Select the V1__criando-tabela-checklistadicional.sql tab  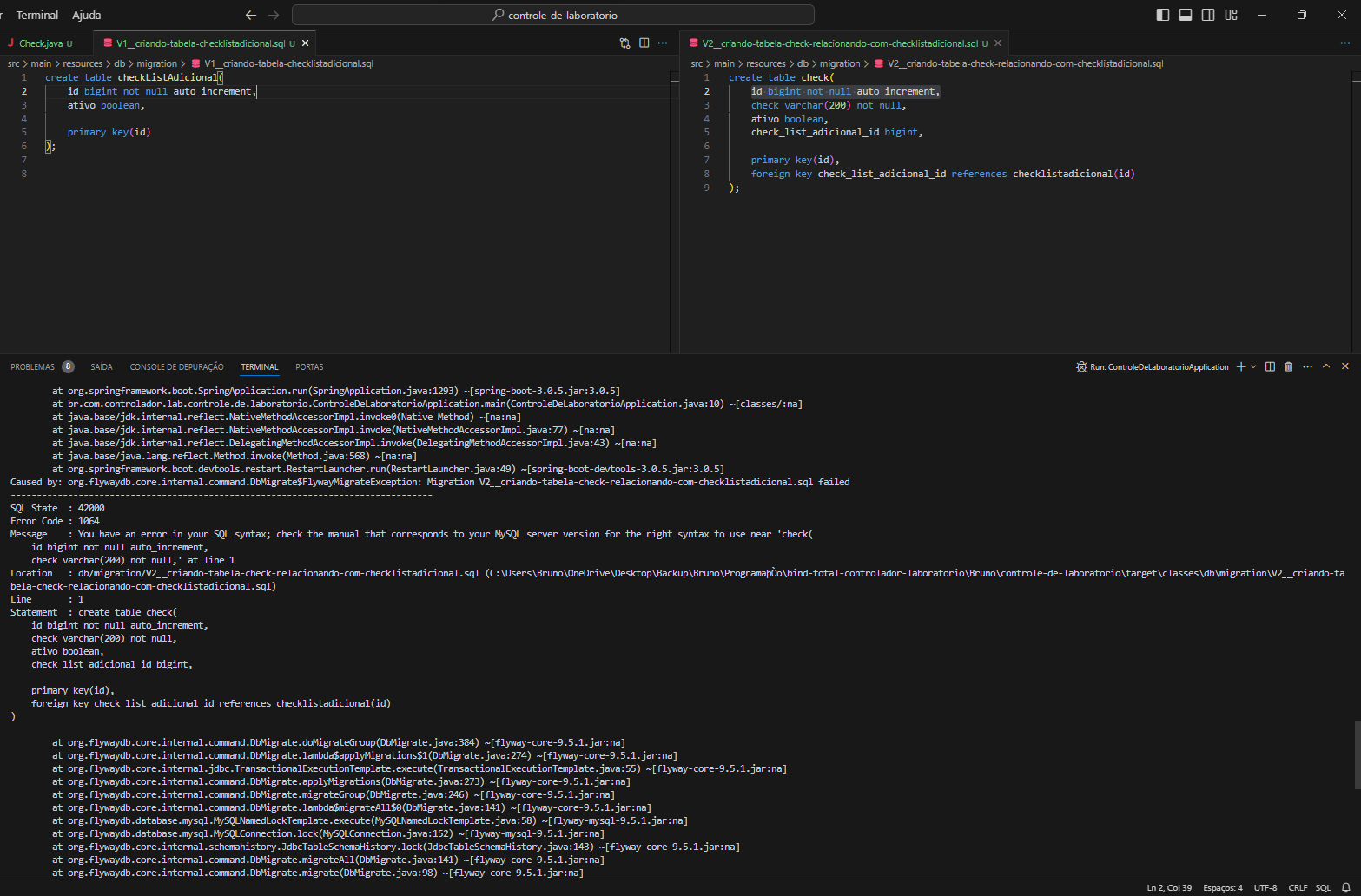(200, 43)
